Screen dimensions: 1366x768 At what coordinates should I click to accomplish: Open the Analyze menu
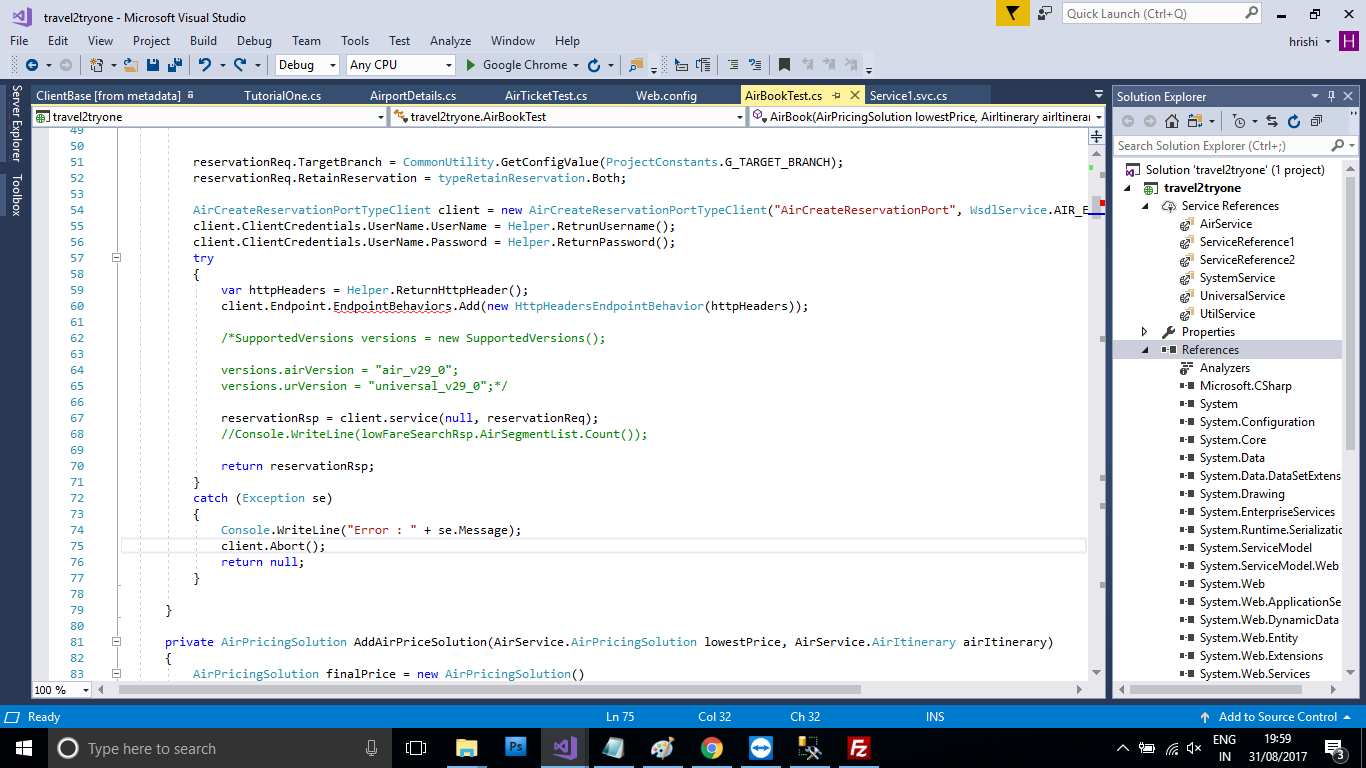point(450,41)
